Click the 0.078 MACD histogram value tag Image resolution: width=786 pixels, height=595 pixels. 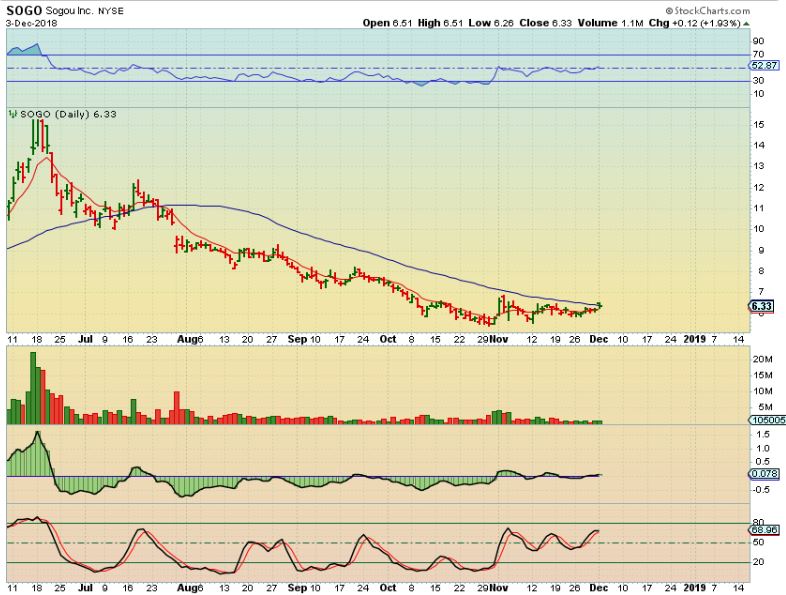[763, 474]
